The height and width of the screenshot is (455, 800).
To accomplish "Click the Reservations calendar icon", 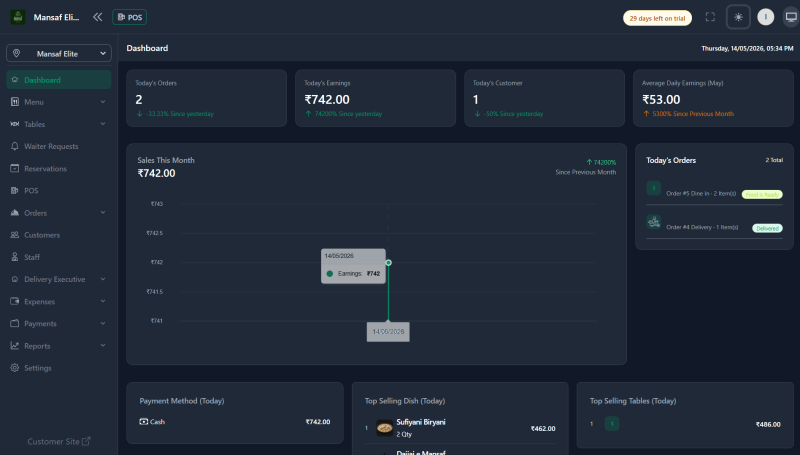I will click(15, 168).
